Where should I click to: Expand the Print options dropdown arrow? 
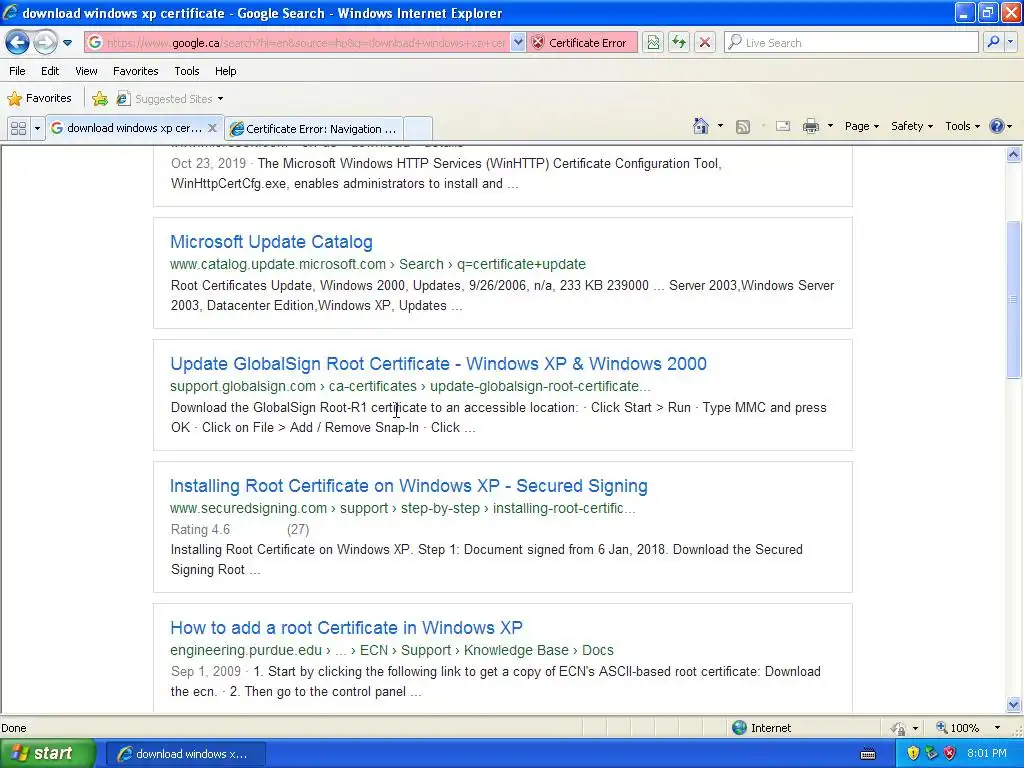point(830,126)
